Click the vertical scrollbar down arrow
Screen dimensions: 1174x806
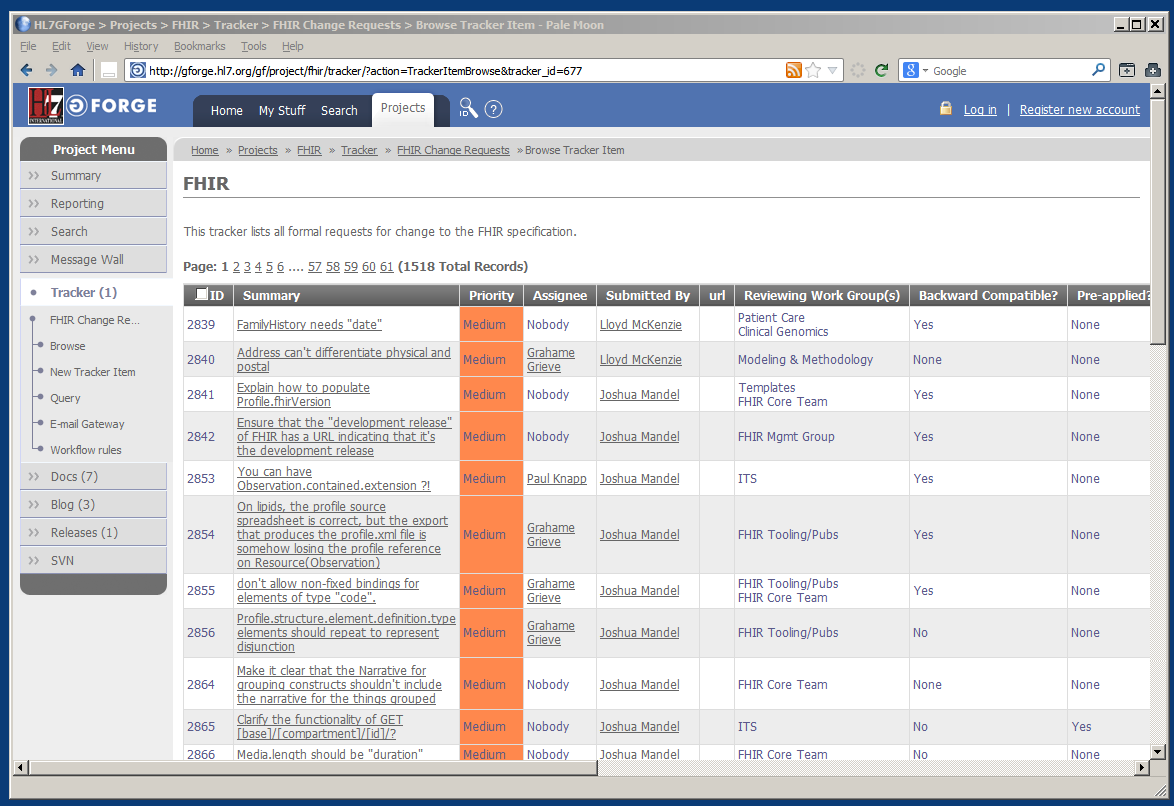tap(1158, 751)
